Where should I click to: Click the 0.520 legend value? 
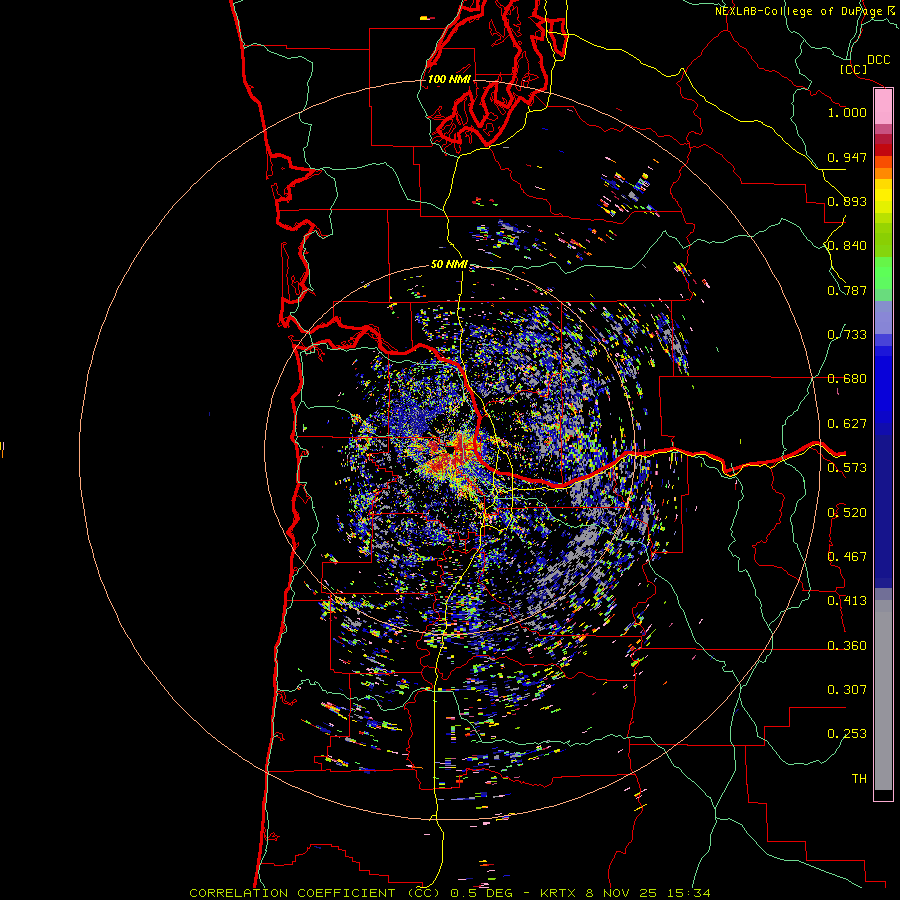point(847,513)
